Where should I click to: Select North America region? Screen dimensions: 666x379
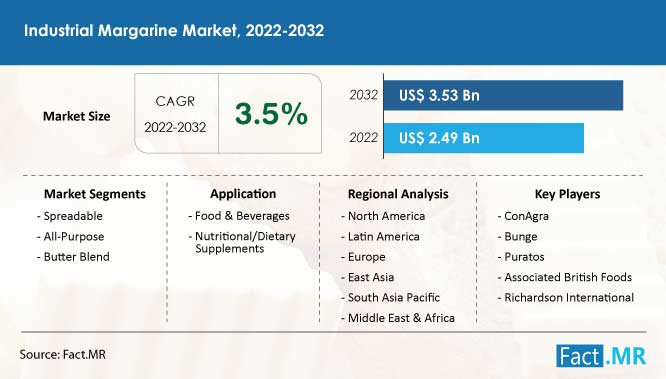coord(383,216)
